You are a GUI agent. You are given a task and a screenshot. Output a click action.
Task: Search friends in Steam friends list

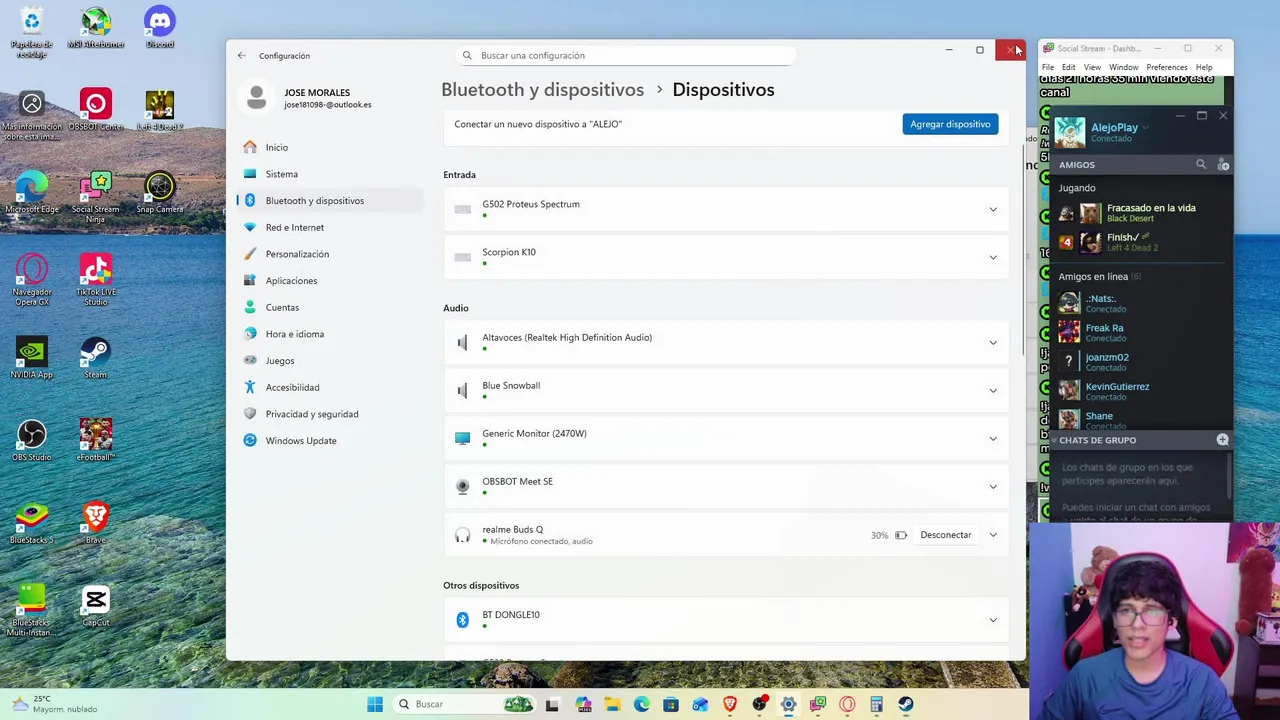(1201, 164)
